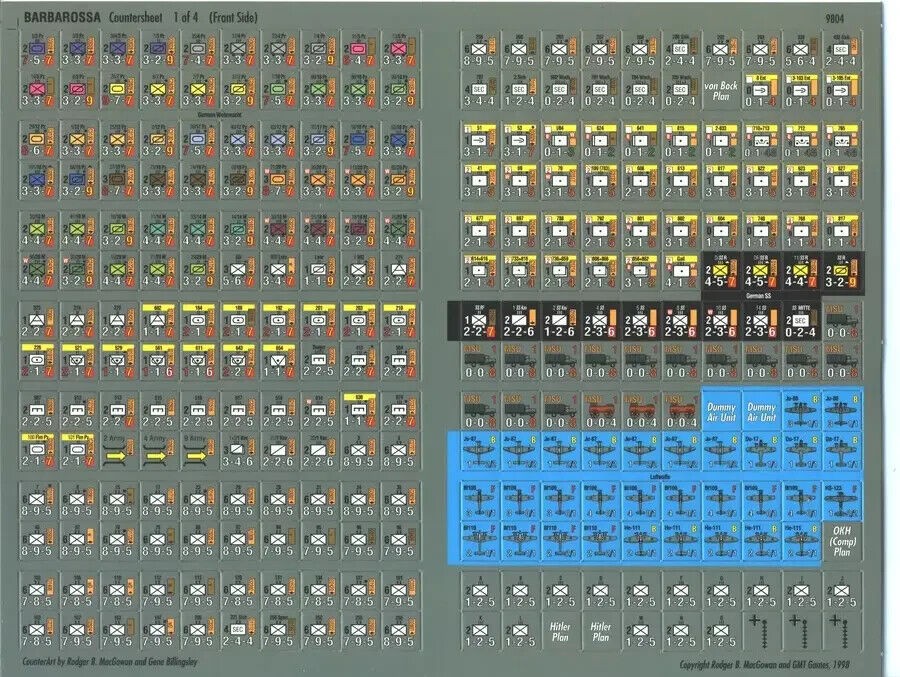The width and height of the screenshot is (900, 677).
Task: Select the 2 Army yellow arrow counter
Action: click(x=117, y=451)
